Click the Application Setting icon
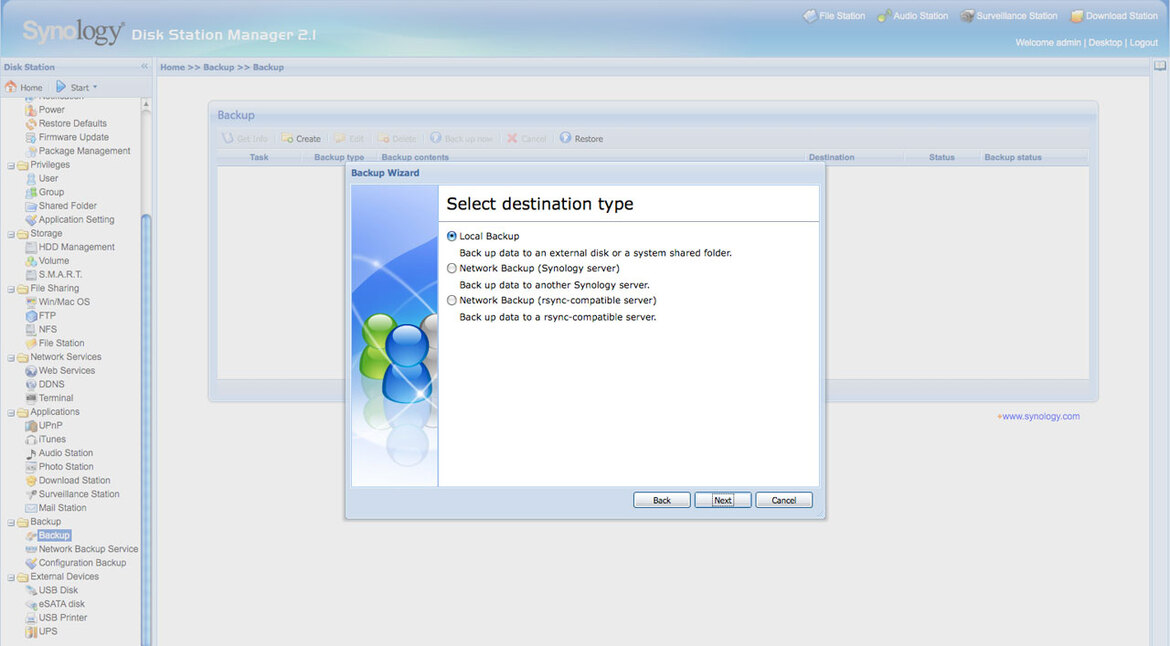The width and height of the screenshot is (1170, 646). (31, 220)
